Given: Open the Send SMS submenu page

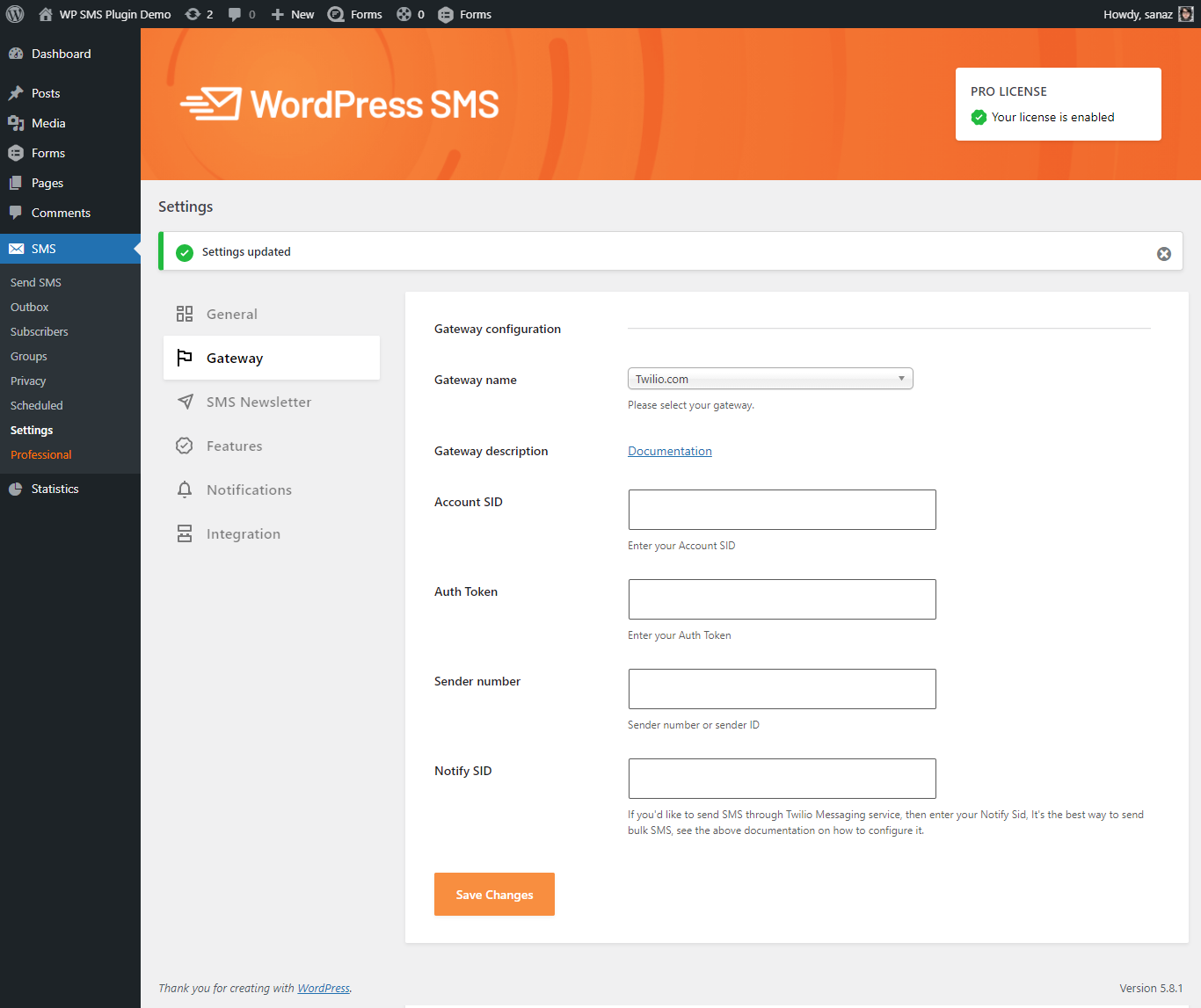Looking at the screenshot, I should (36, 282).
